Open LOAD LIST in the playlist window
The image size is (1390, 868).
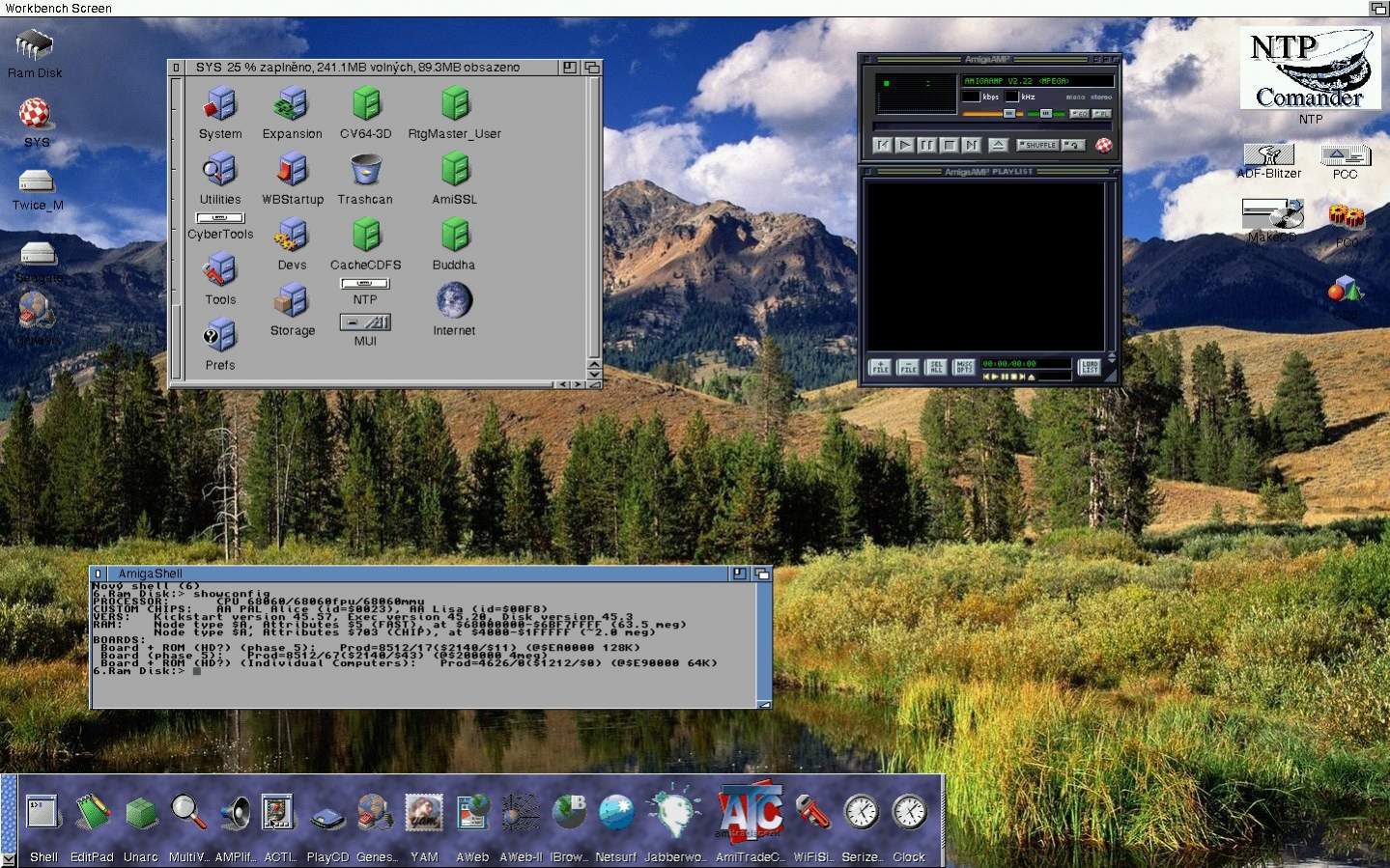click(1089, 367)
